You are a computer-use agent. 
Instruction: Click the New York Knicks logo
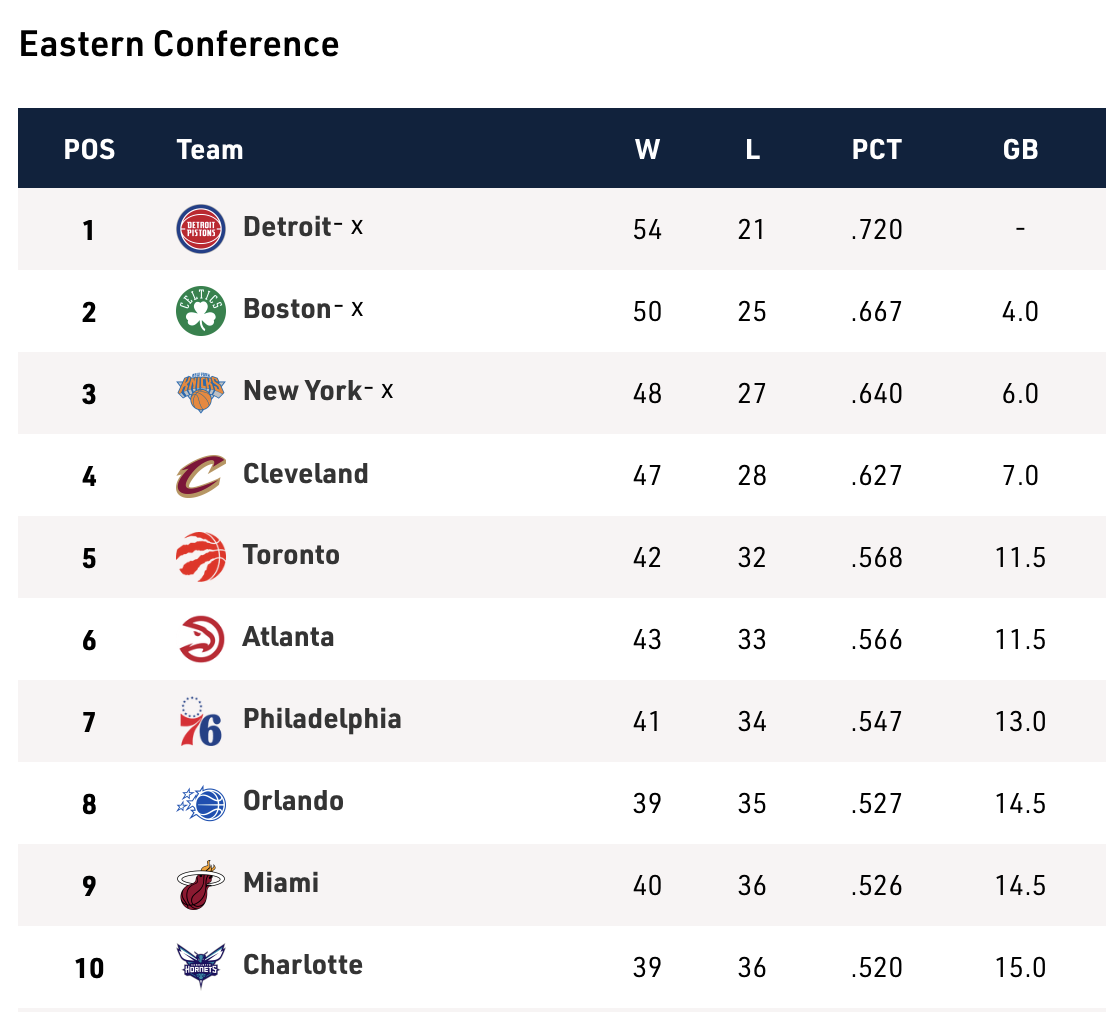201,393
